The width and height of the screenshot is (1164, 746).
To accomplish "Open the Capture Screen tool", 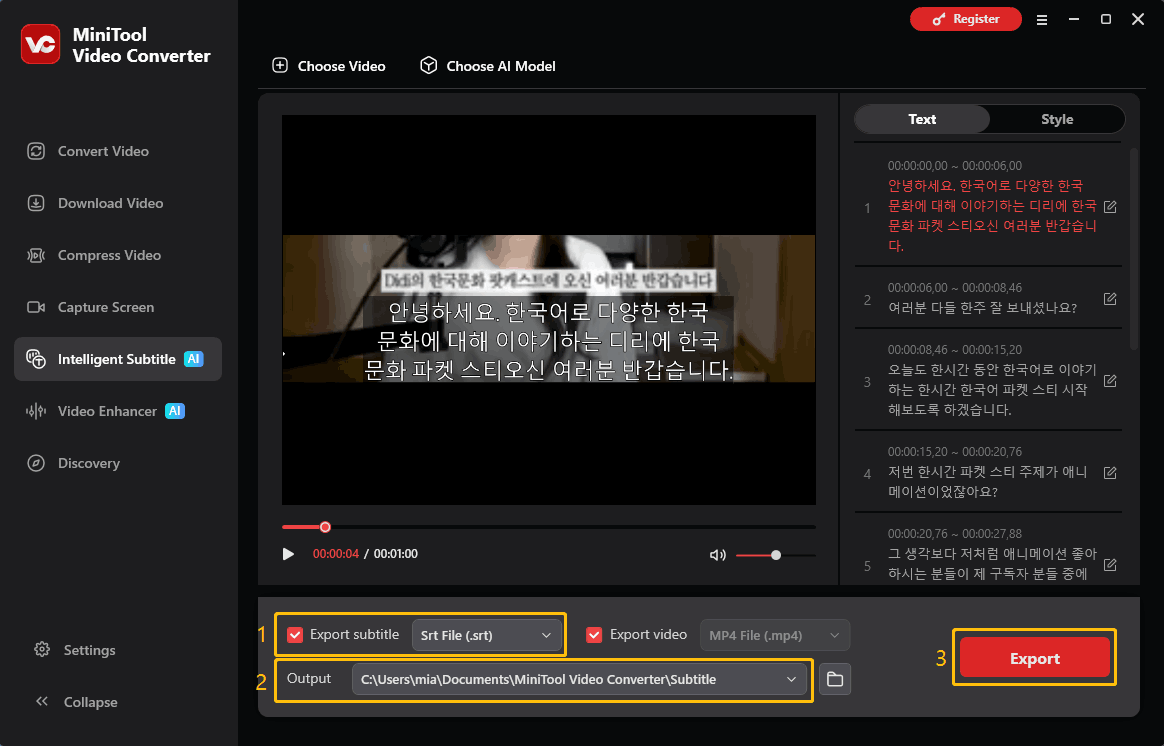I will click(118, 307).
